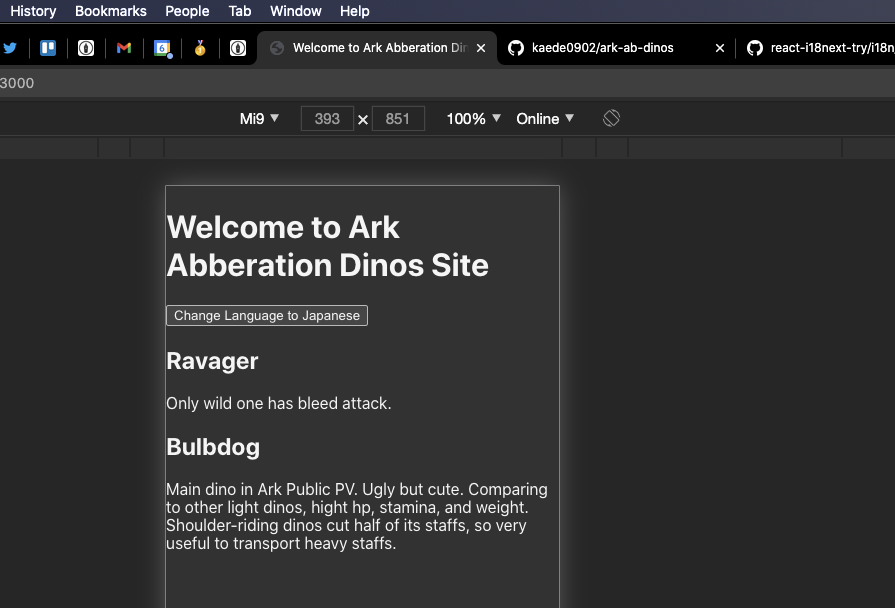
Task: Open the Online network throttling dropdown
Action: [x=543, y=117]
